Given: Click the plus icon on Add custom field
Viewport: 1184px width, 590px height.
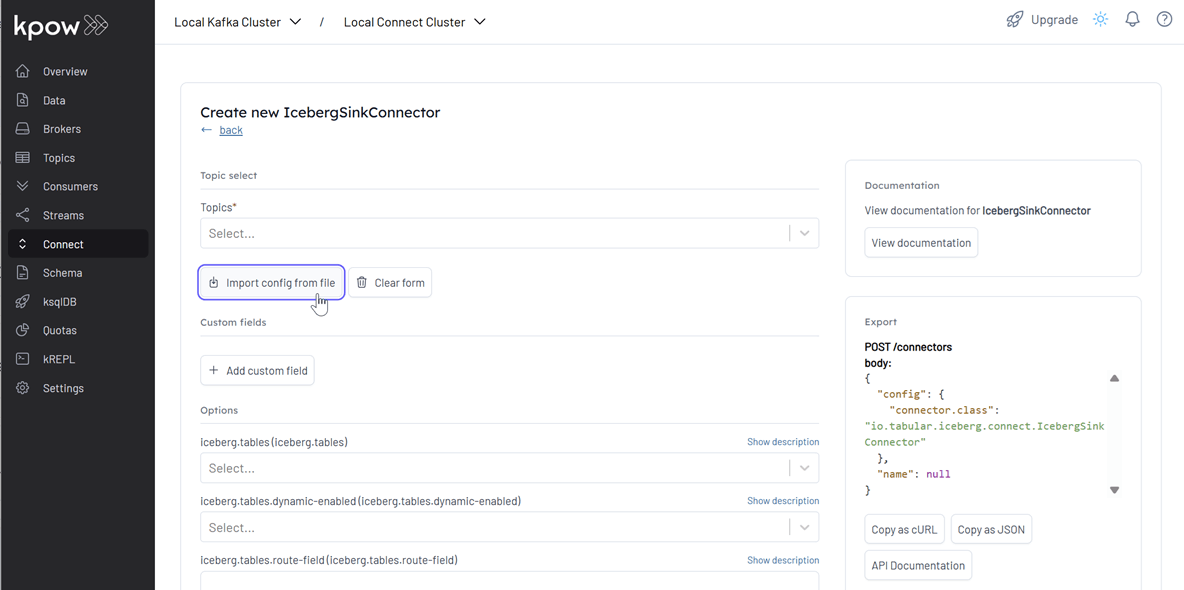Looking at the screenshot, I should 213,370.
